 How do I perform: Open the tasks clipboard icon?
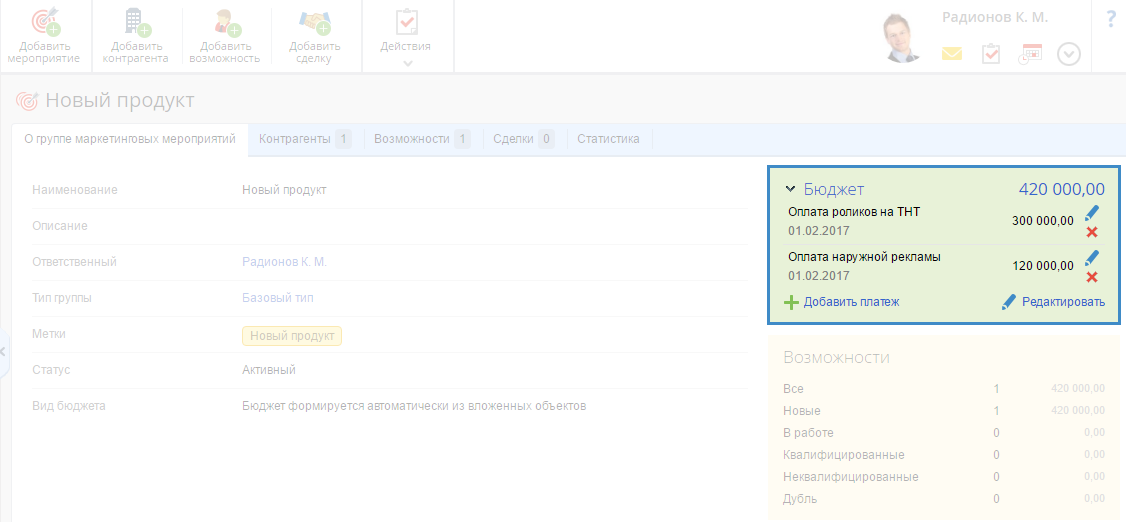990,54
